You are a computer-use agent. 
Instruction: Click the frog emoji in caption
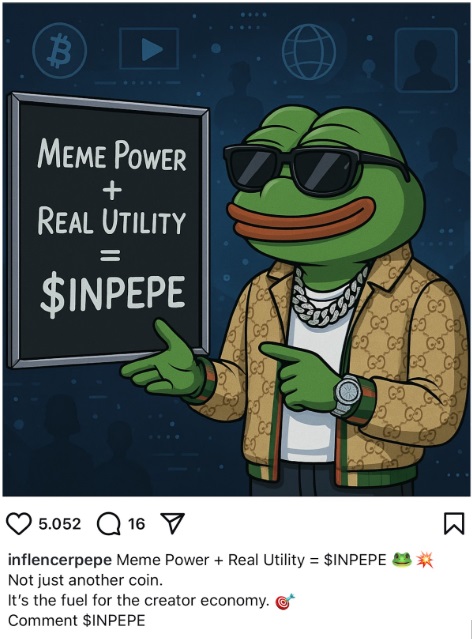(x=401, y=560)
